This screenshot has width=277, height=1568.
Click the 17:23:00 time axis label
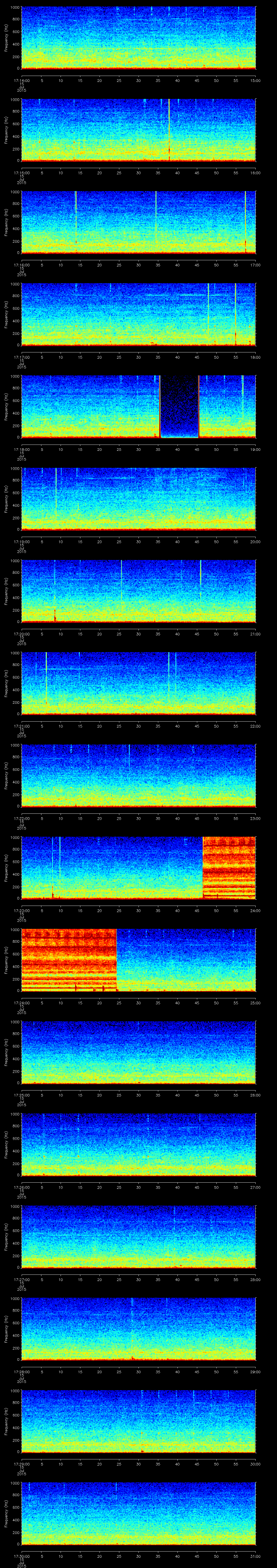[21, 910]
